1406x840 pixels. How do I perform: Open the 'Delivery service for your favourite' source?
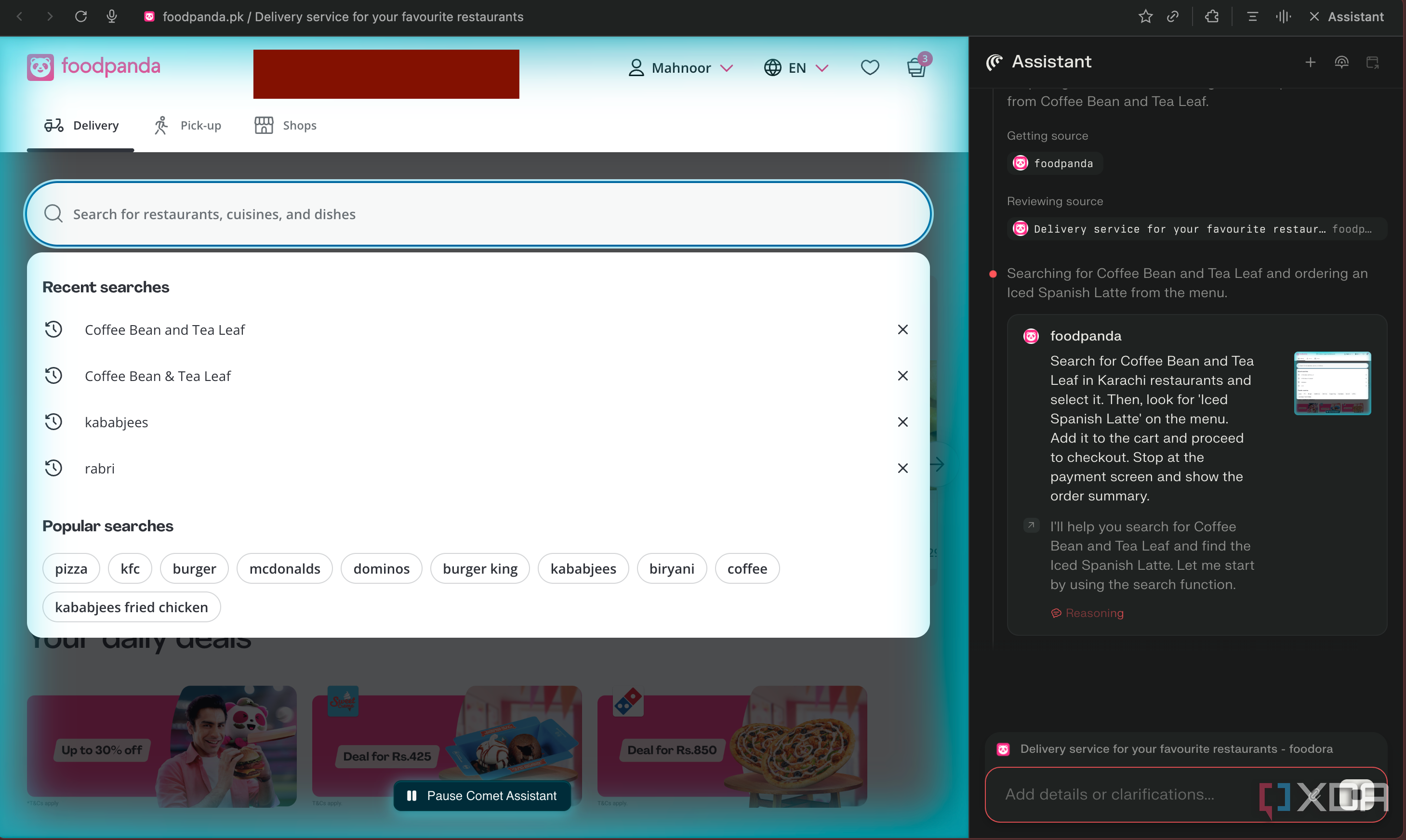coord(1196,229)
